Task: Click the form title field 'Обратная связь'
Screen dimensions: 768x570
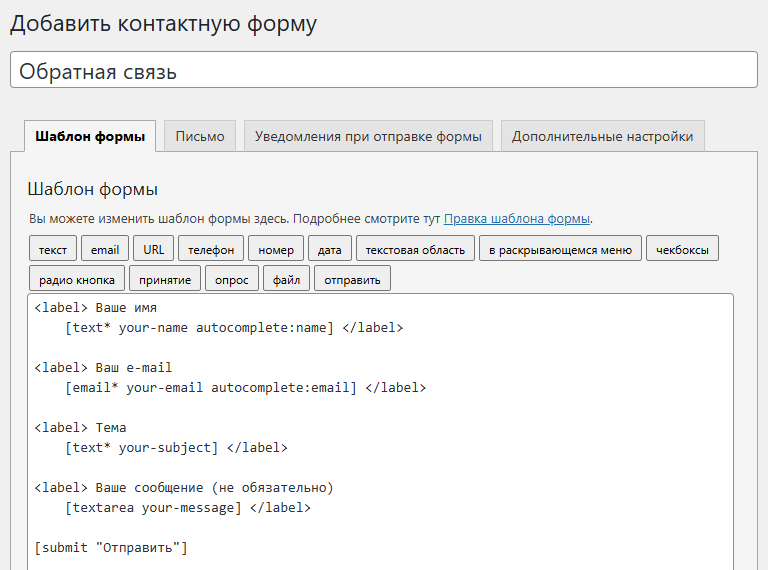Action: point(384,70)
